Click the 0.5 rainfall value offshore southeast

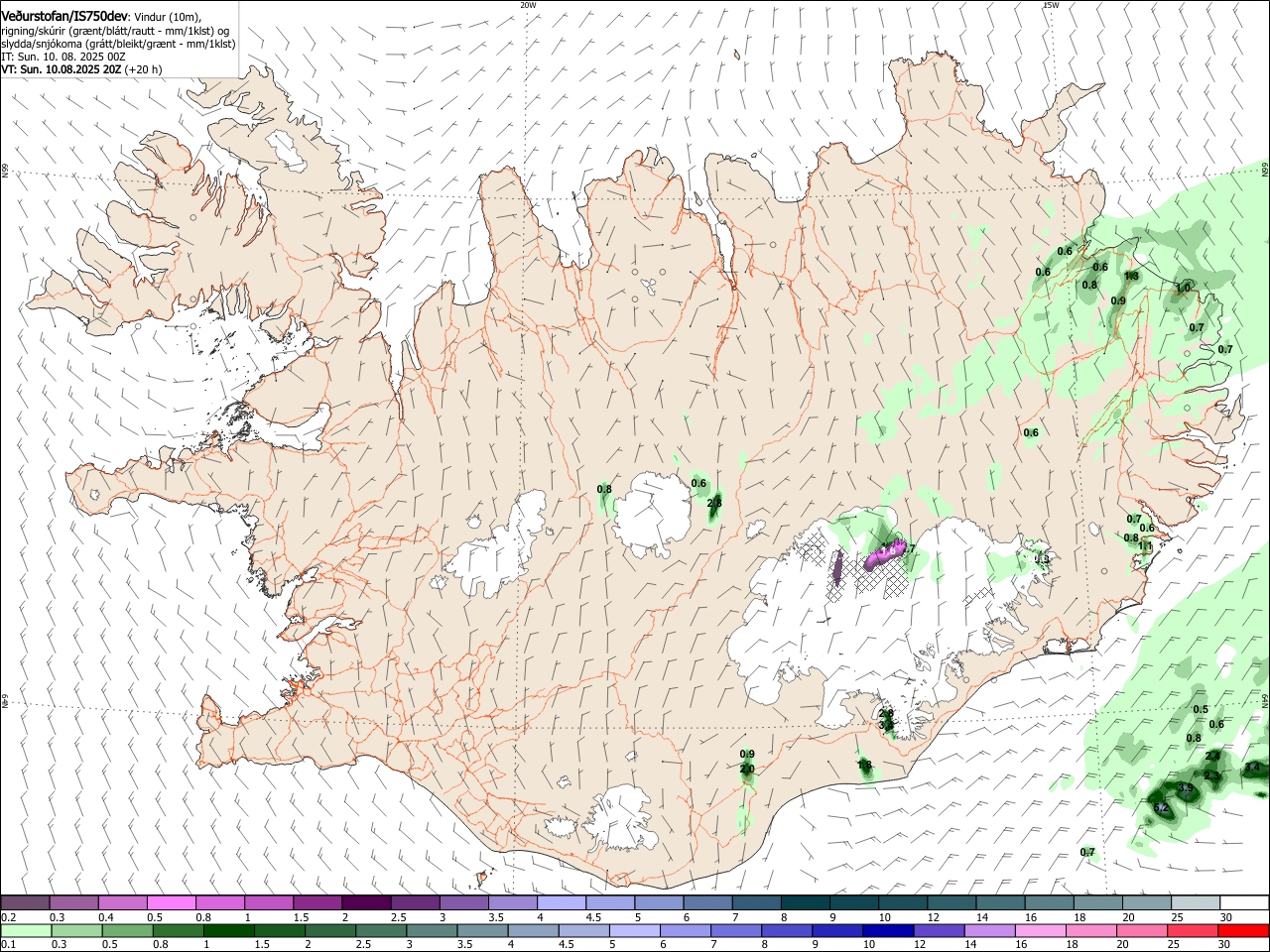1201,709
